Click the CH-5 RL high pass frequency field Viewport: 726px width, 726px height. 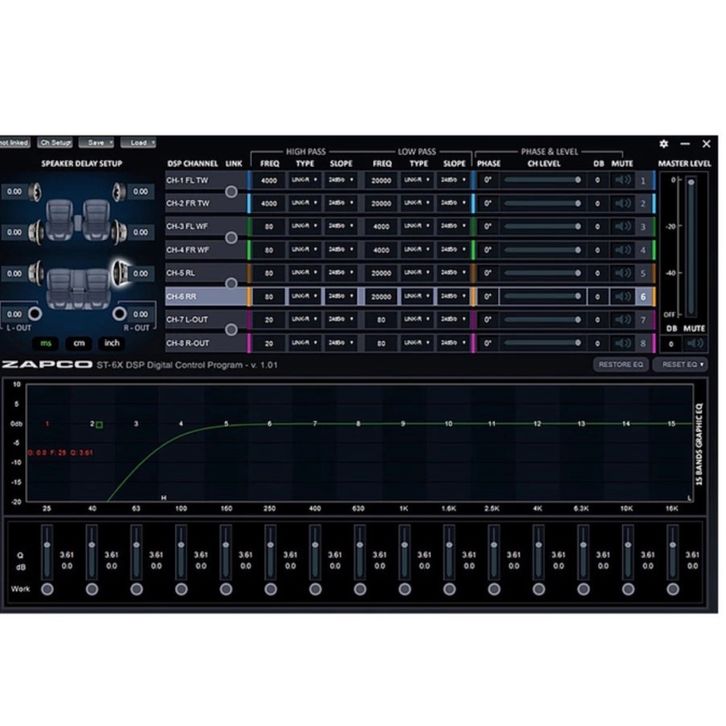pos(270,273)
